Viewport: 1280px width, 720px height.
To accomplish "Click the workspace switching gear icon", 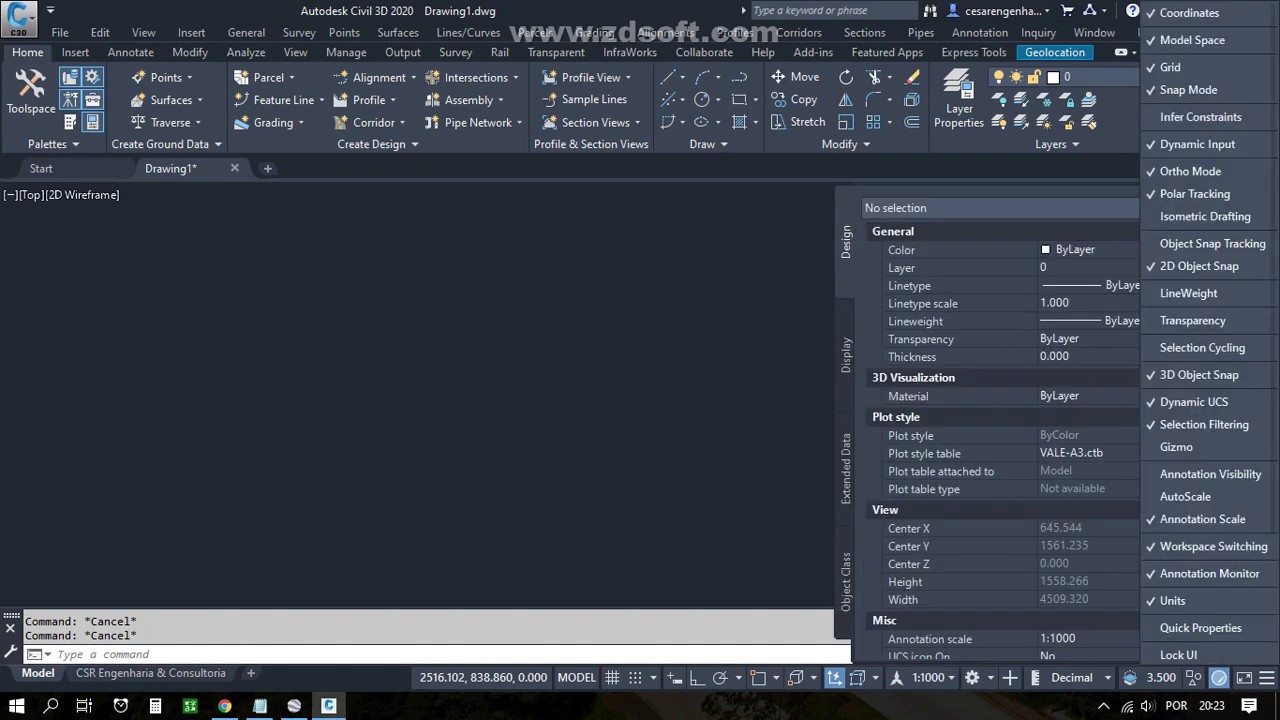I will [972, 677].
